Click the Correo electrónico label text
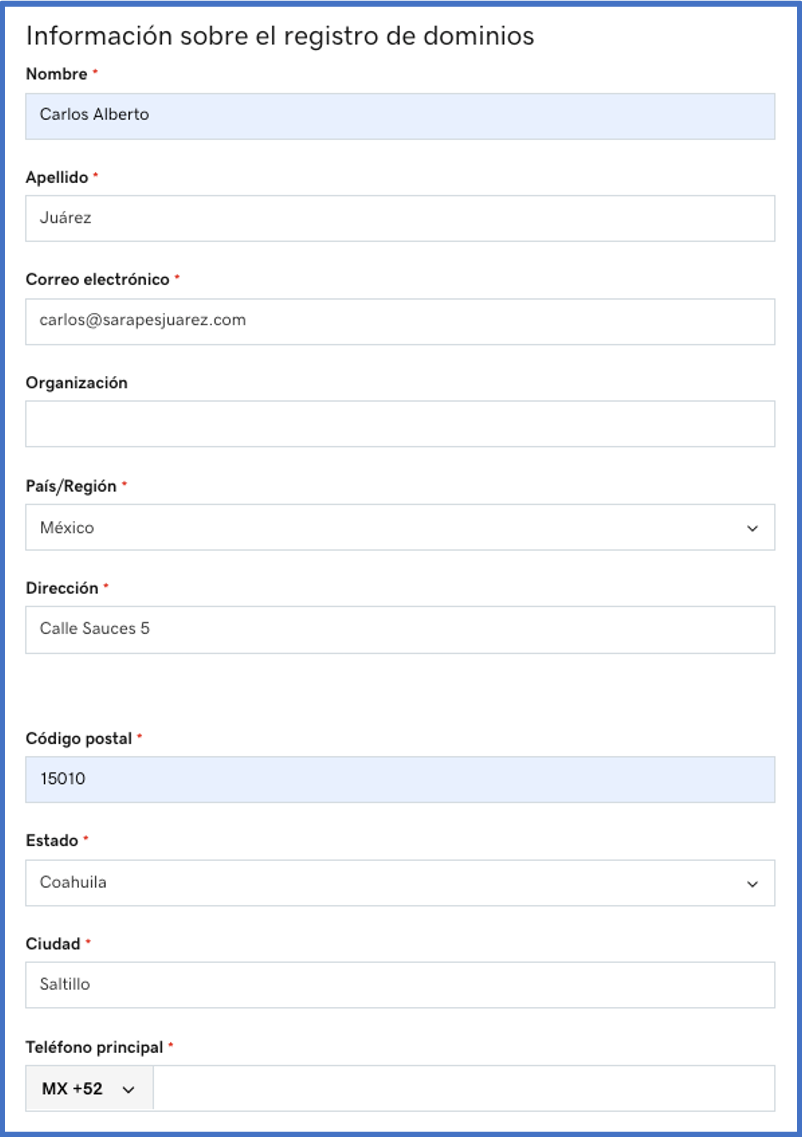Image resolution: width=802 pixels, height=1137 pixels. pyautogui.click(x=97, y=280)
